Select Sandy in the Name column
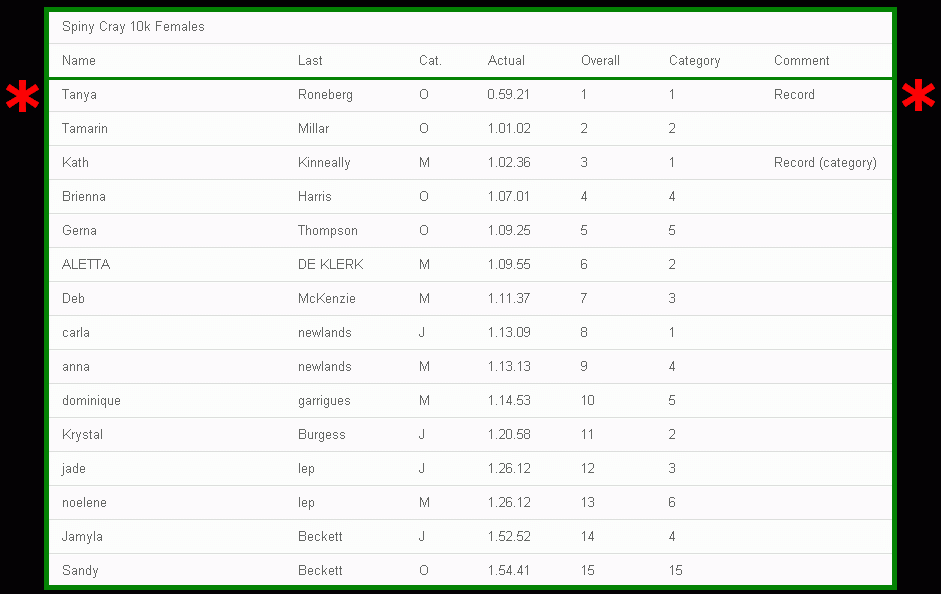941x594 pixels. pos(80,571)
